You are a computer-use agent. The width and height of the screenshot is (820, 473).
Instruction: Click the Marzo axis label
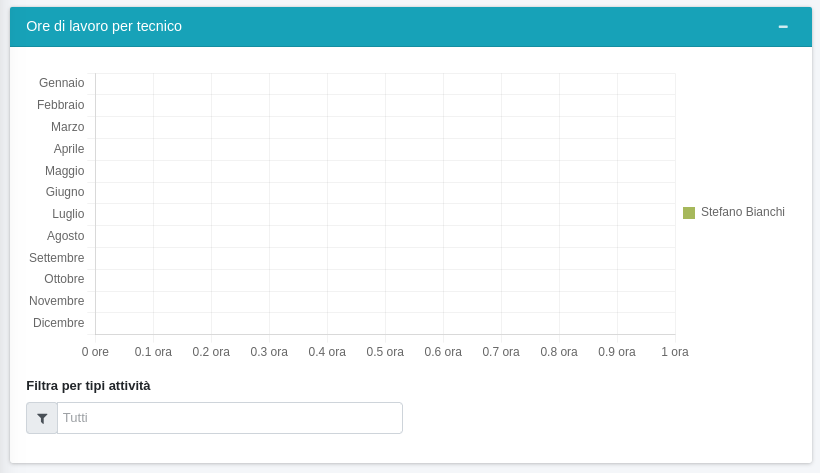click(68, 127)
